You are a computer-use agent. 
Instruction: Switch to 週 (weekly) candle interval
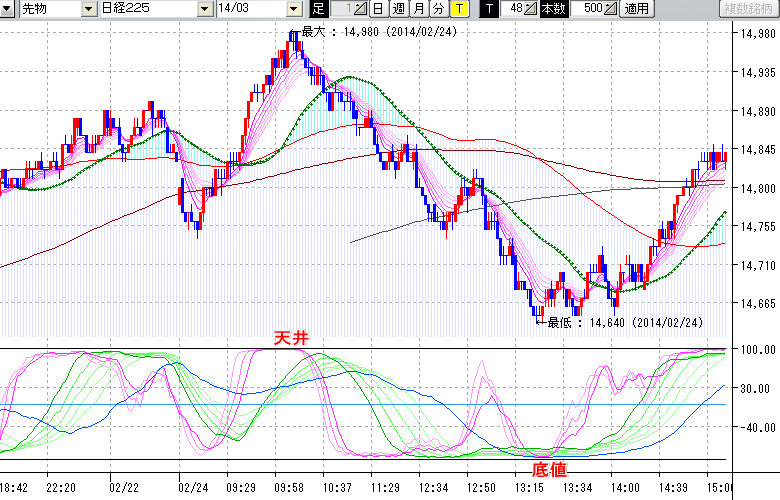(x=398, y=9)
